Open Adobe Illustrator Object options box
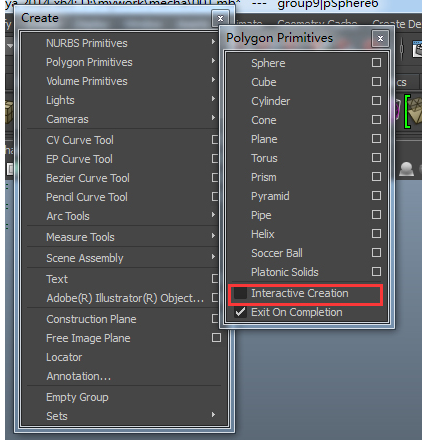The width and height of the screenshot is (437, 440). tap(215, 298)
